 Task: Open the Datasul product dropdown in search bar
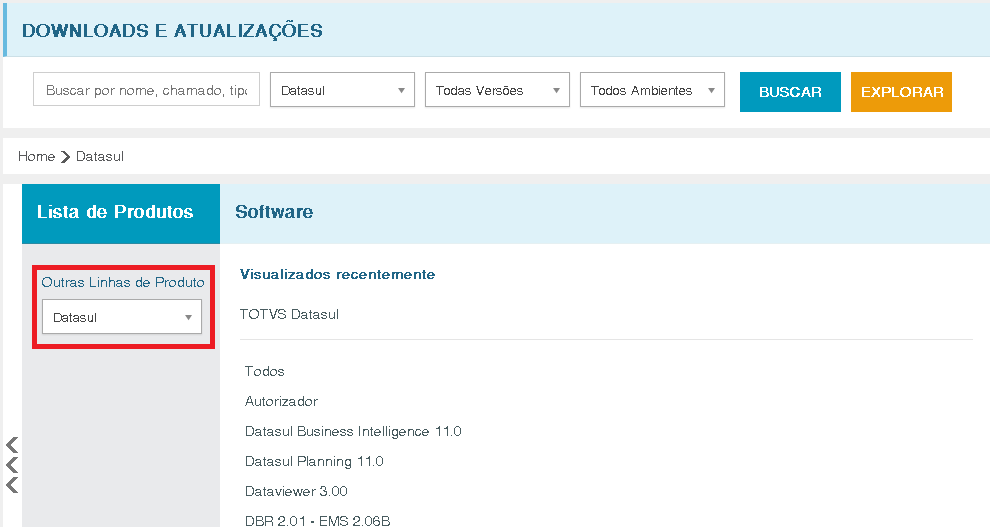[x=342, y=90]
